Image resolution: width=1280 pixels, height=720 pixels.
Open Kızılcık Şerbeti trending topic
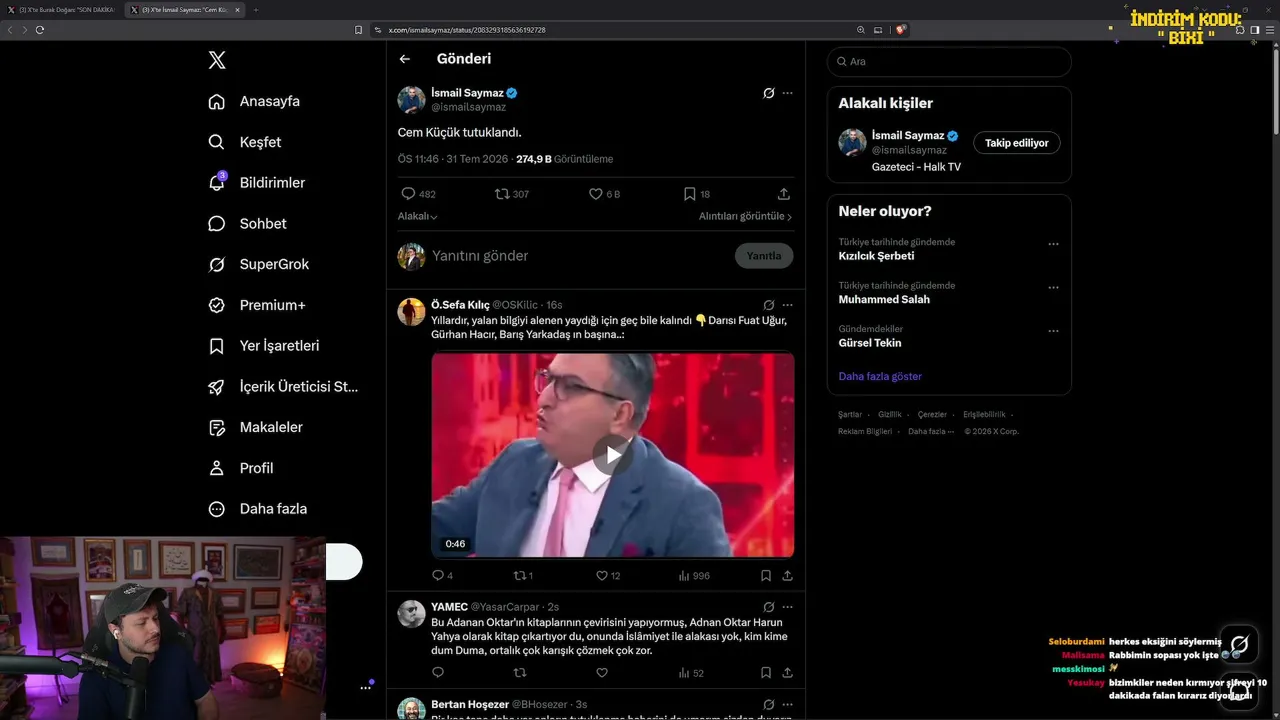tap(876, 256)
